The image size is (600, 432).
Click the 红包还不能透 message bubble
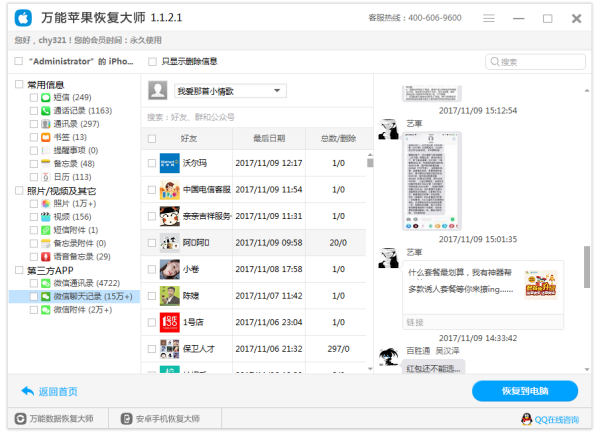point(434,367)
